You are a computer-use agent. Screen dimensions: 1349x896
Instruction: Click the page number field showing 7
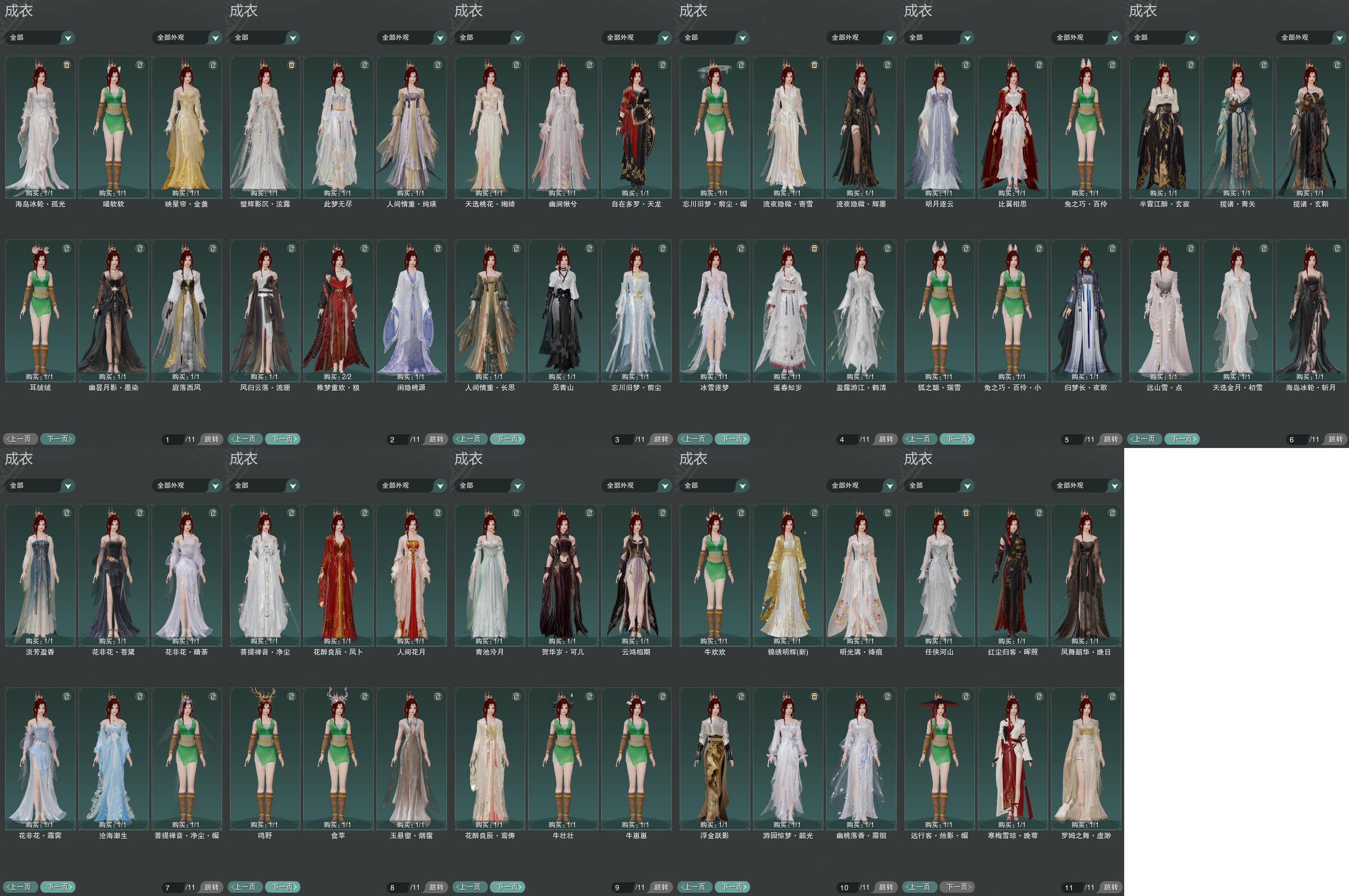173,887
